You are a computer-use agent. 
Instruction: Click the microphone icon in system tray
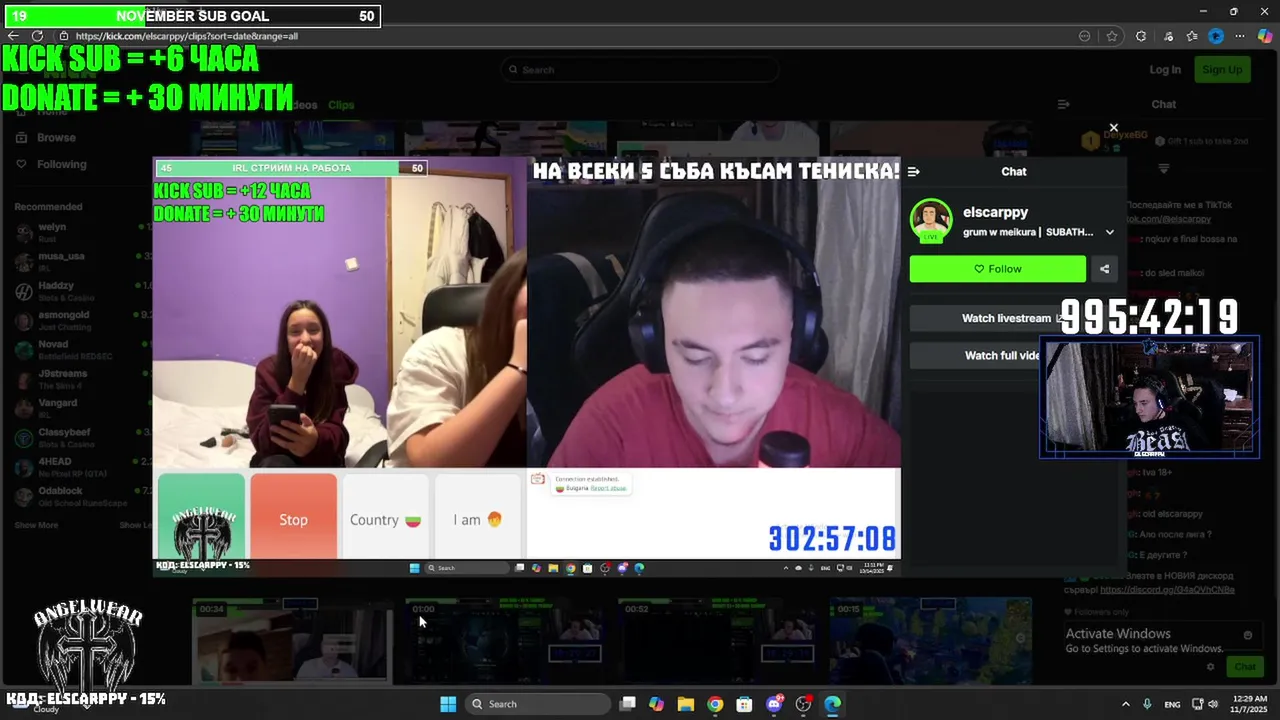pyautogui.click(x=1147, y=704)
